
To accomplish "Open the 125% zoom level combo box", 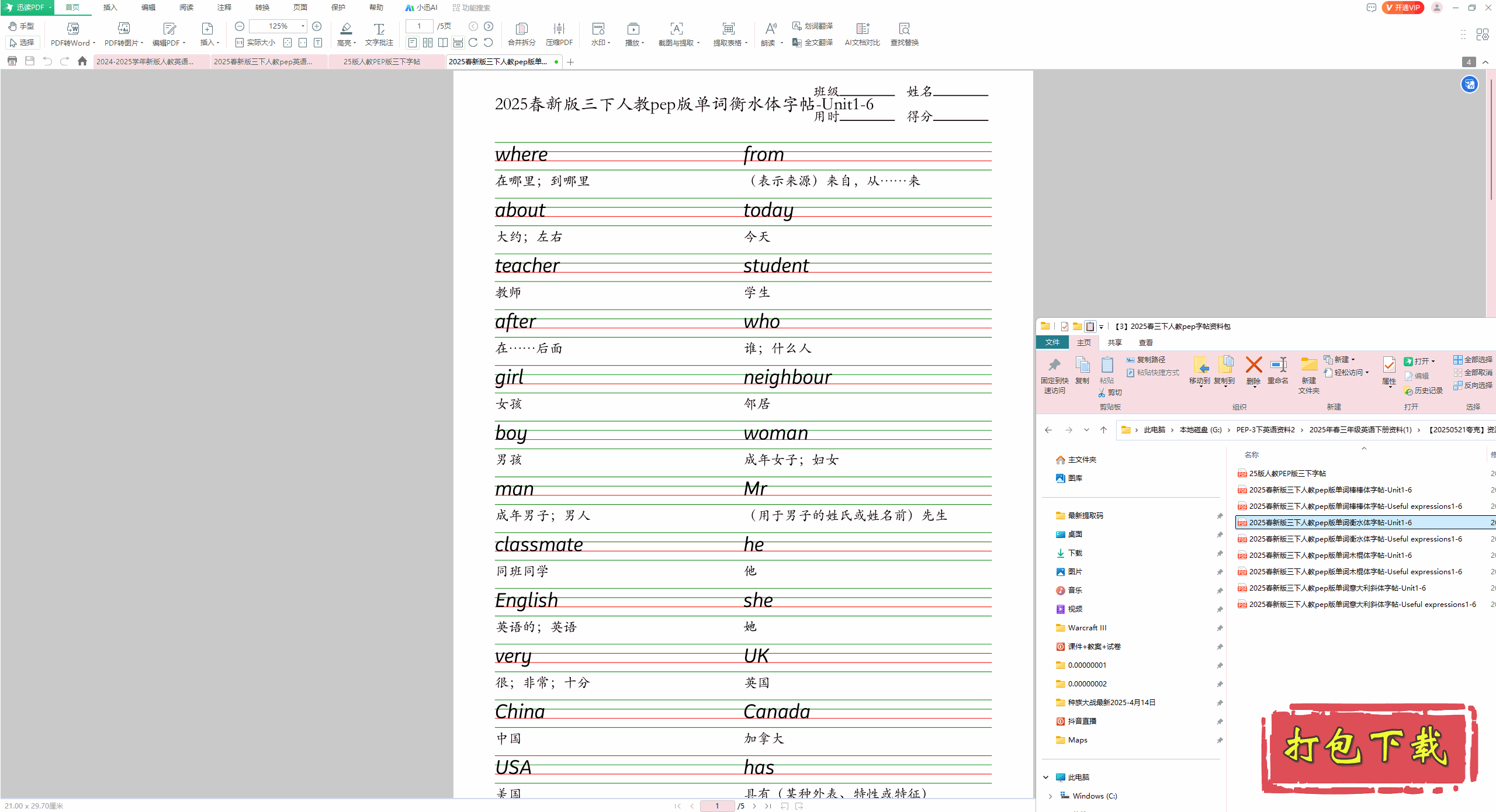I will click(x=278, y=26).
